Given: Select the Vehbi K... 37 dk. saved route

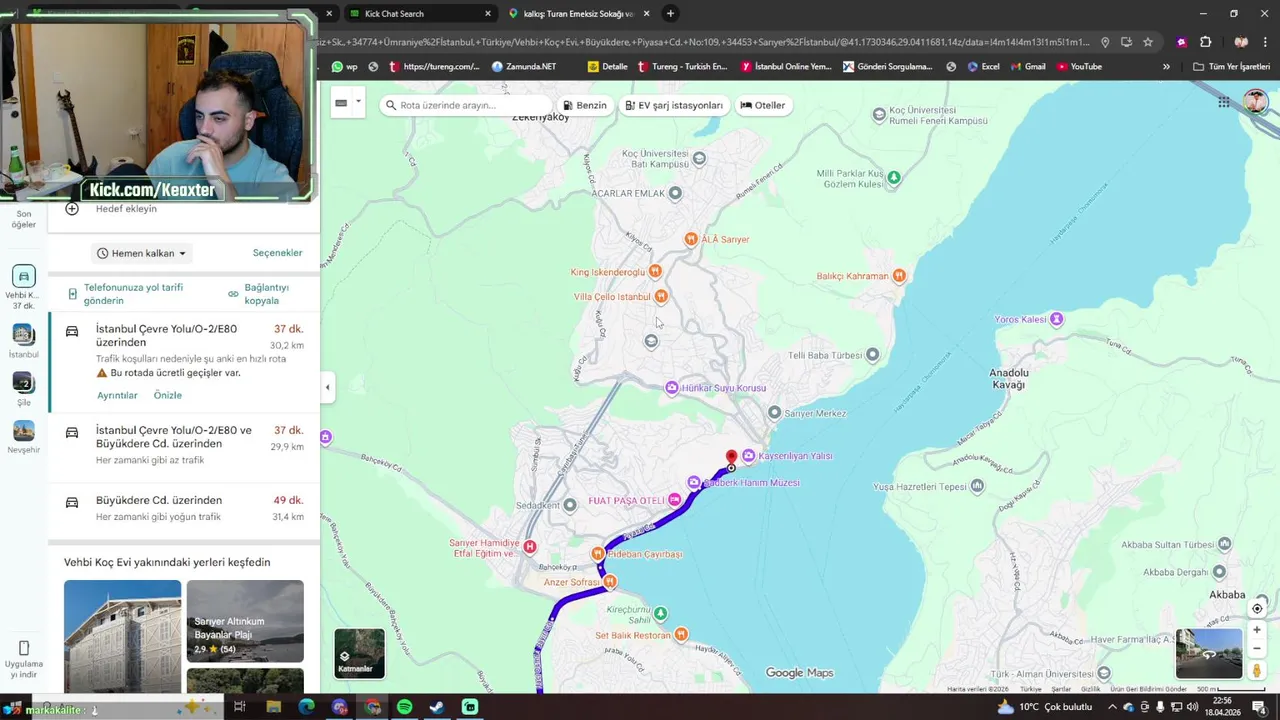Looking at the screenshot, I should click(24, 287).
